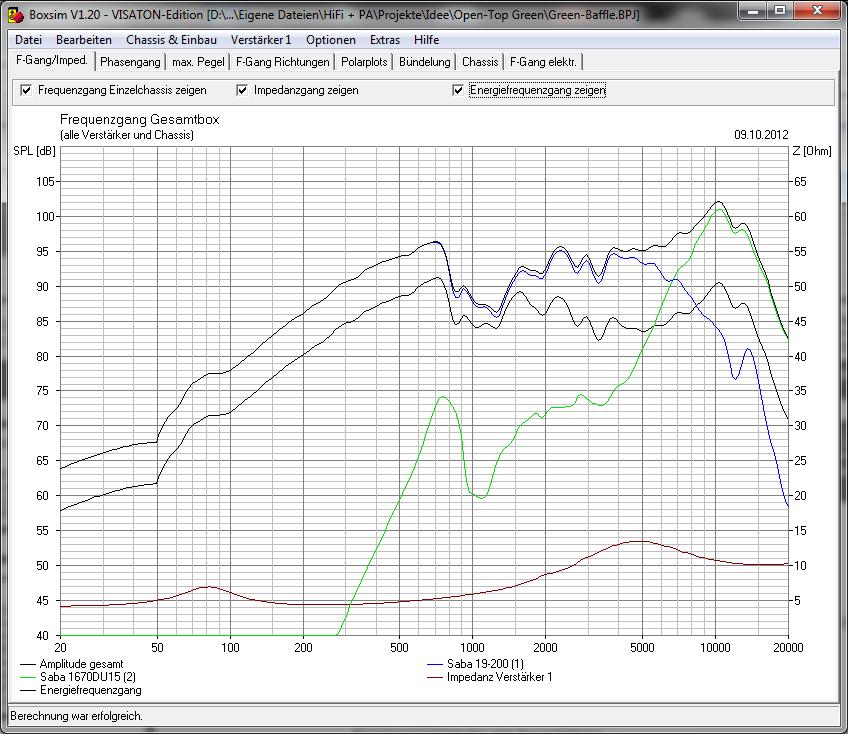Select the F-Gang/Imped. tab
The image size is (848, 734).
(x=52, y=60)
